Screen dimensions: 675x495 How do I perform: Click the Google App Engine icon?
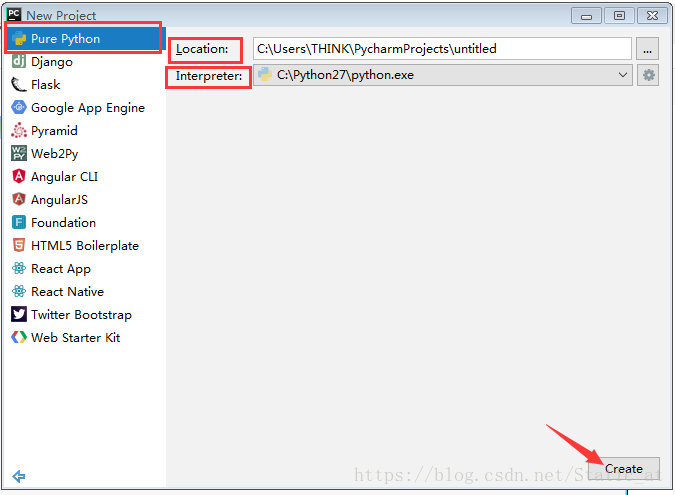pos(19,107)
